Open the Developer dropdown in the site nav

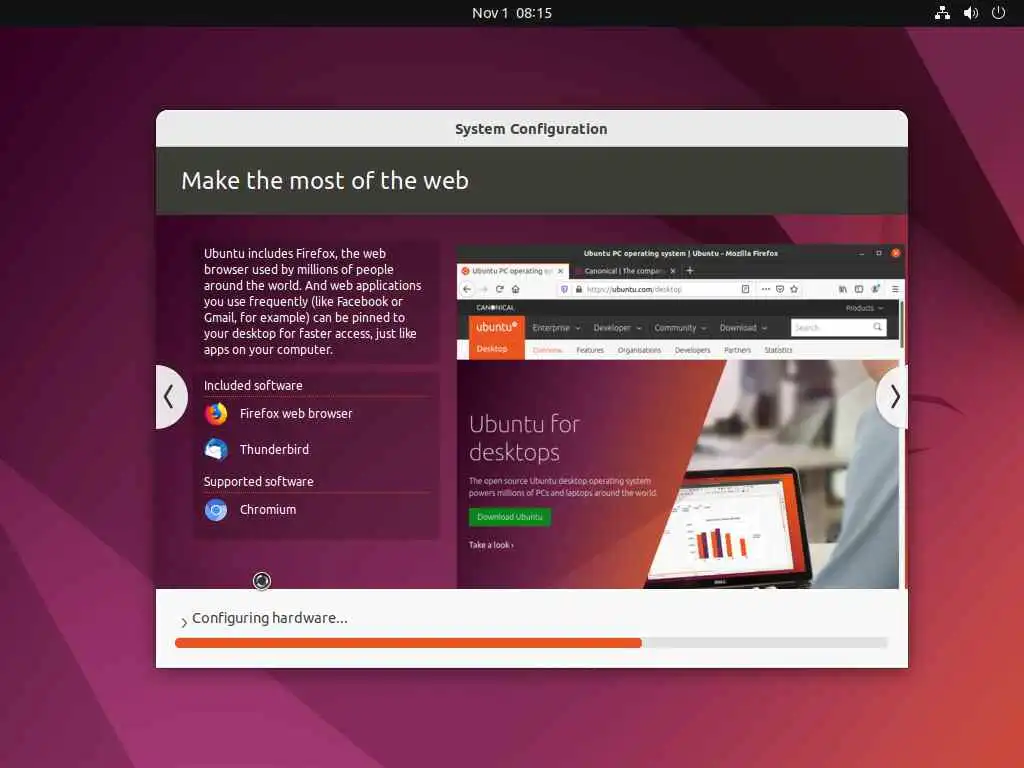(x=617, y=328)
